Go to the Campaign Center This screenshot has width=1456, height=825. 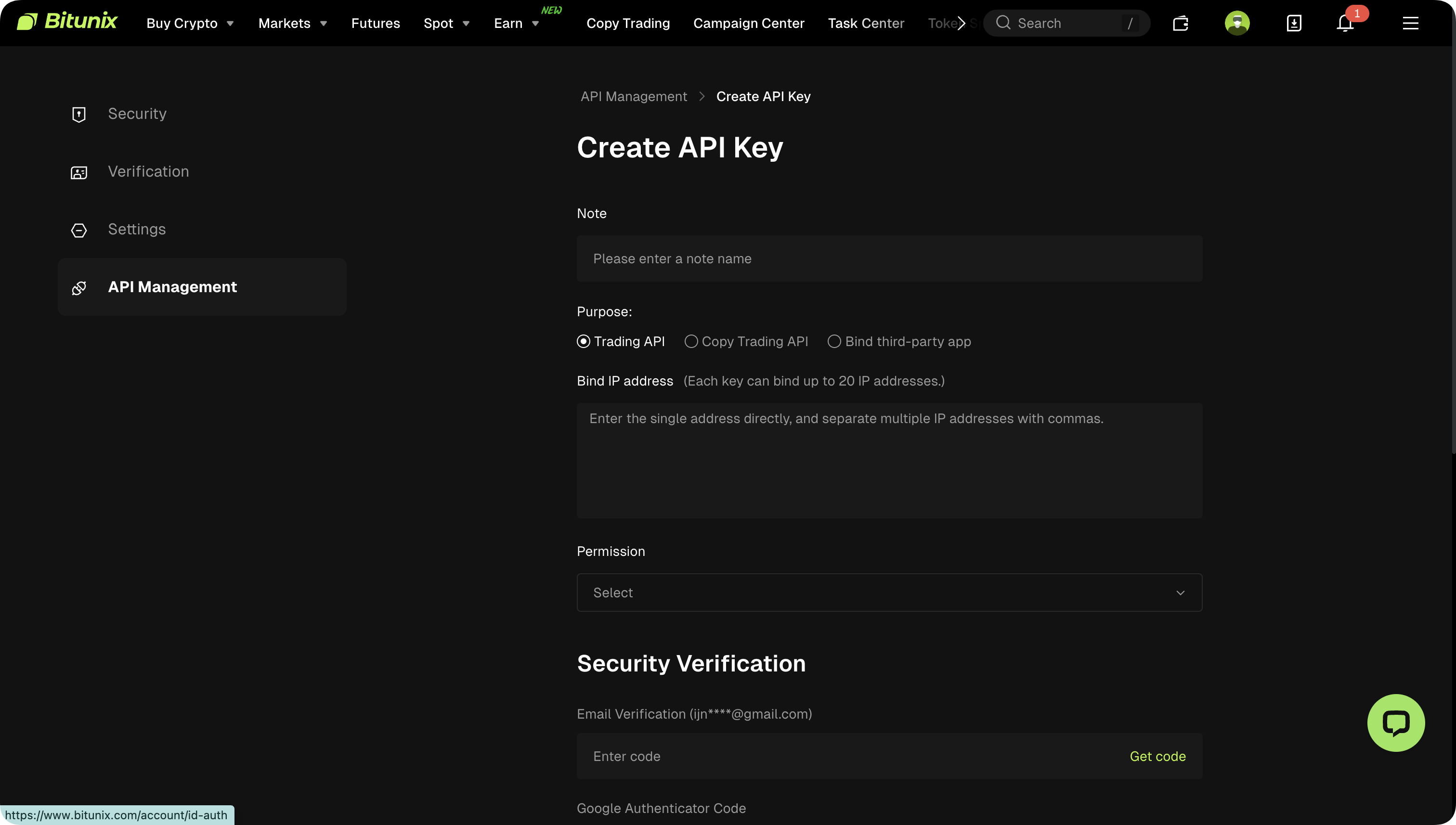tap(749, 23)
